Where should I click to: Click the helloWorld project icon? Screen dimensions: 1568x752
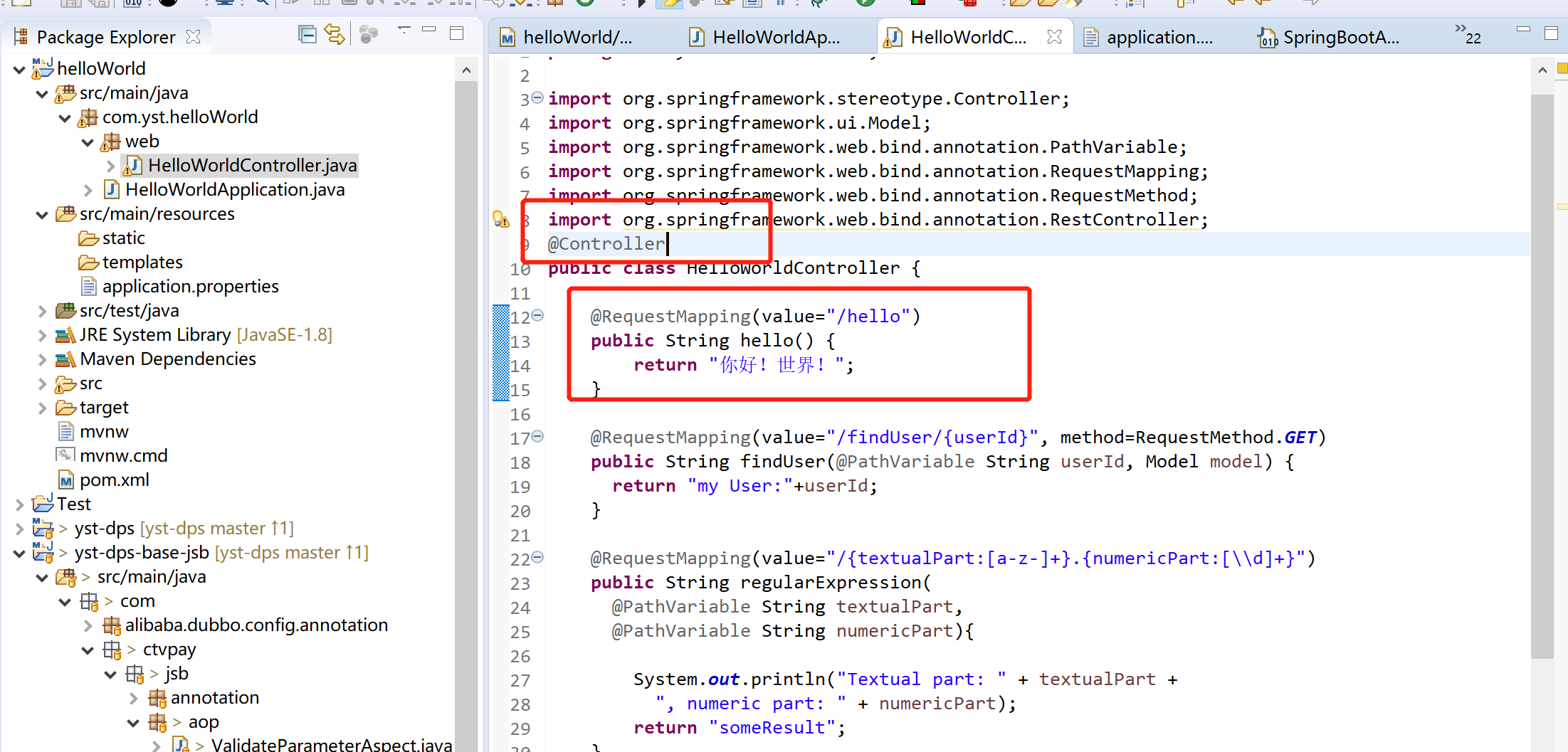[x=43, y=68]
